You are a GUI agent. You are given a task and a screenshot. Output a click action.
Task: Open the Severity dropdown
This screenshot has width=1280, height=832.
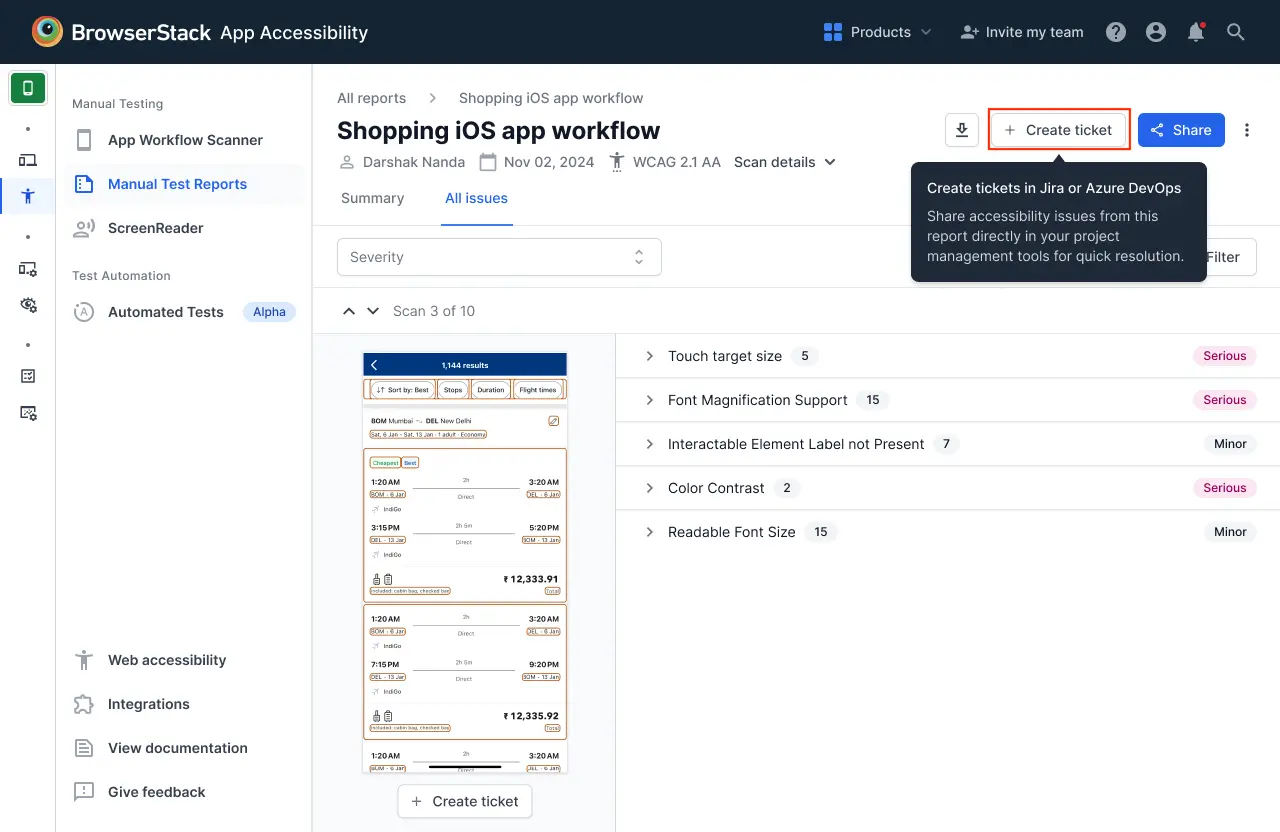click(x=499, y=257)
